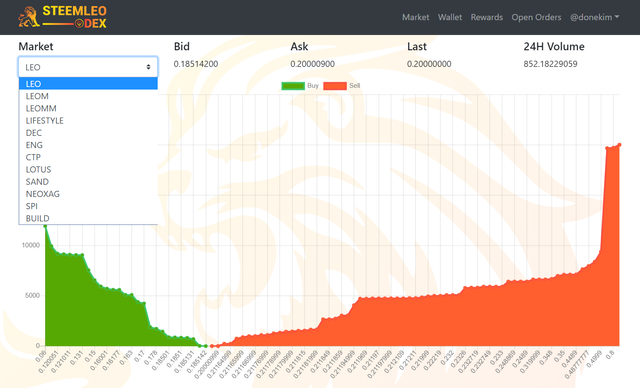Click the Ask value 0.20000900
The height and width of the screenshot is (388, 640).
click(x=313, y=64)
